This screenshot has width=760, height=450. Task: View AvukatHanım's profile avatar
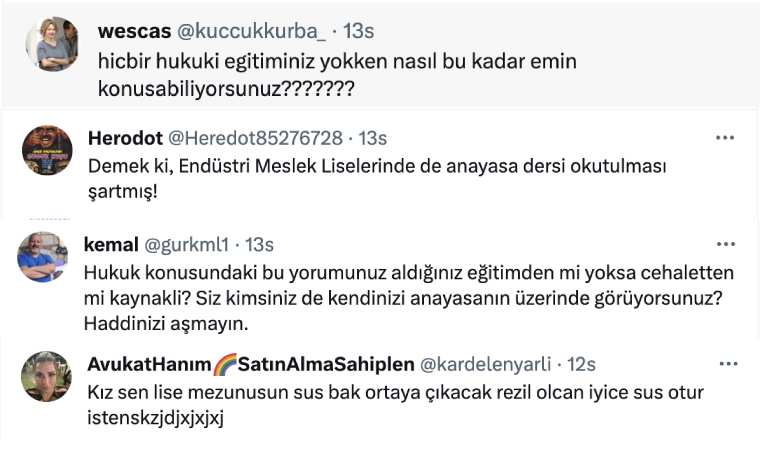[x=46, y=376]
